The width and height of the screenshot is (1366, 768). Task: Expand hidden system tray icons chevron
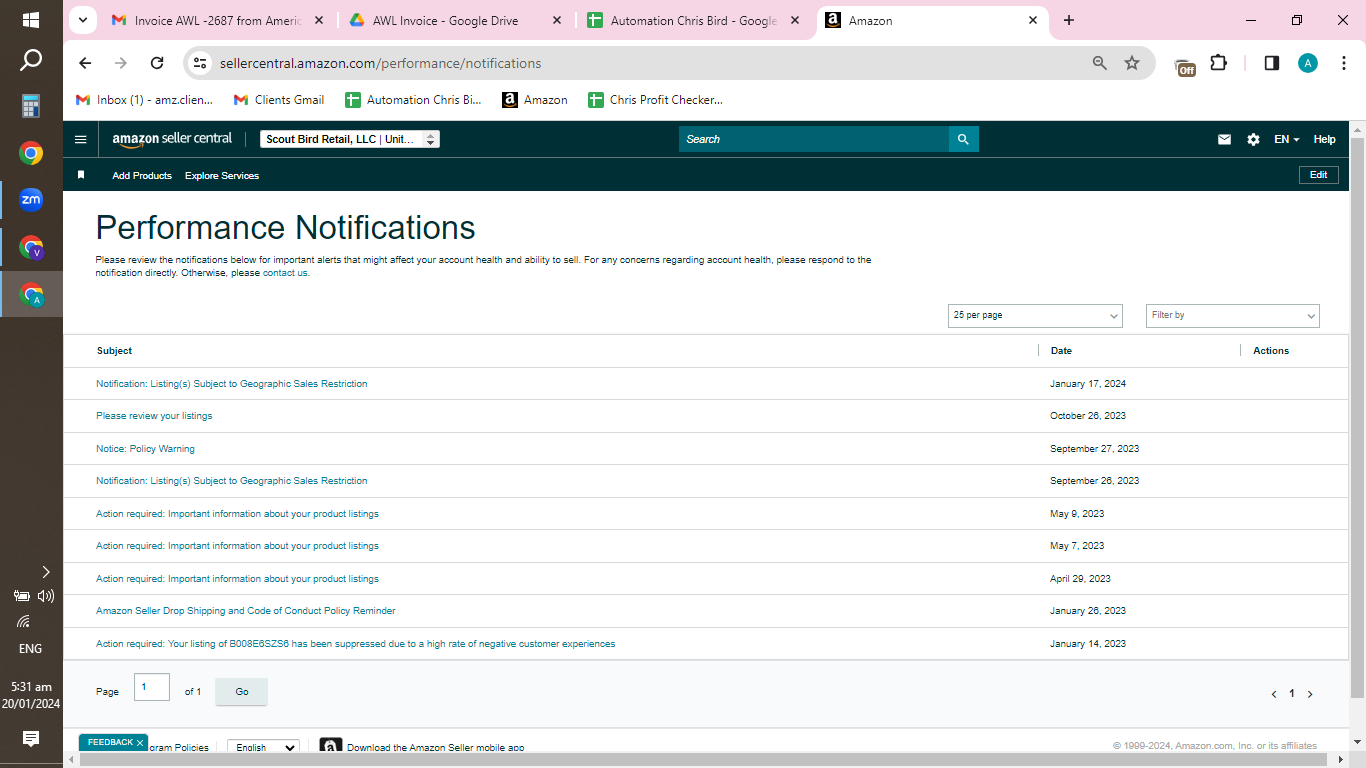tap(45, 572)
